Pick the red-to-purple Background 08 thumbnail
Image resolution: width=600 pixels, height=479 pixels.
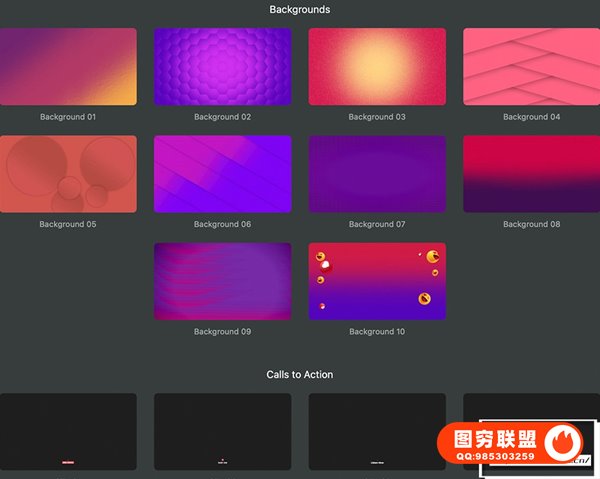click(531, 174)
